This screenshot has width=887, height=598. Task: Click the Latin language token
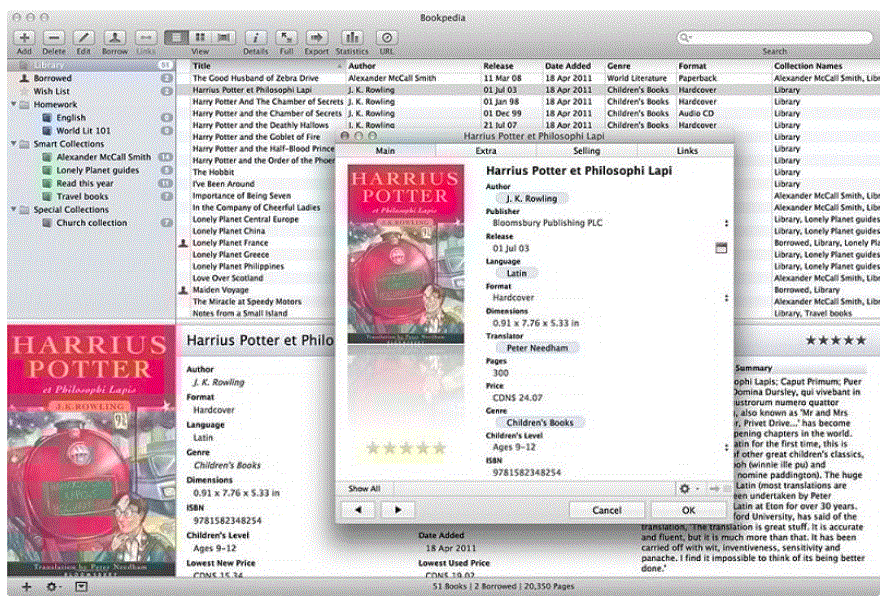tap(516, 273)
